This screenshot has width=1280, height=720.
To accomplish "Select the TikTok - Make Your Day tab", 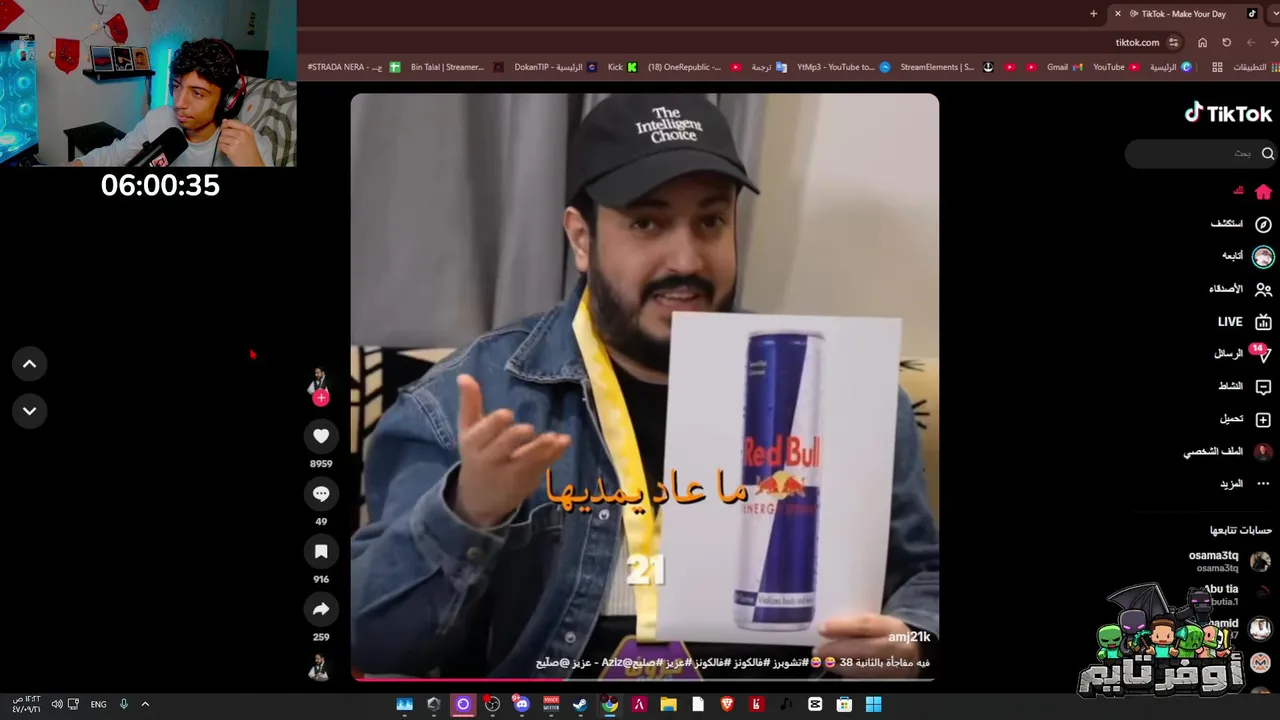I will pos(1184,14).
